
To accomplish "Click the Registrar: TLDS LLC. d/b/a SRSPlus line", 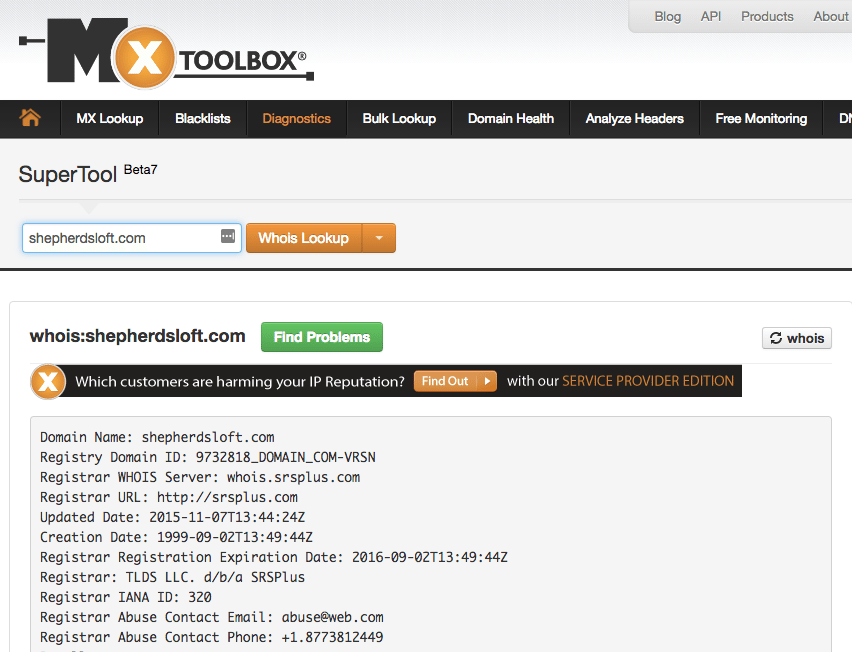I will pos(172,577).
